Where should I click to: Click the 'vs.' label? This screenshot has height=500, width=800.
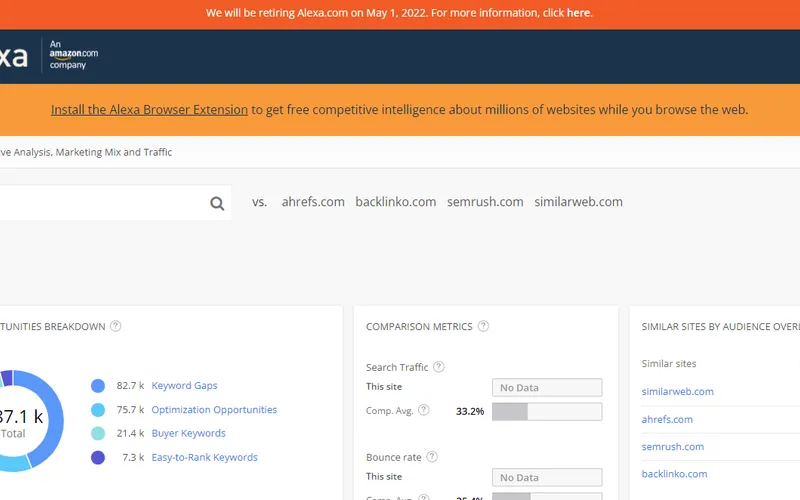[259, 202]
